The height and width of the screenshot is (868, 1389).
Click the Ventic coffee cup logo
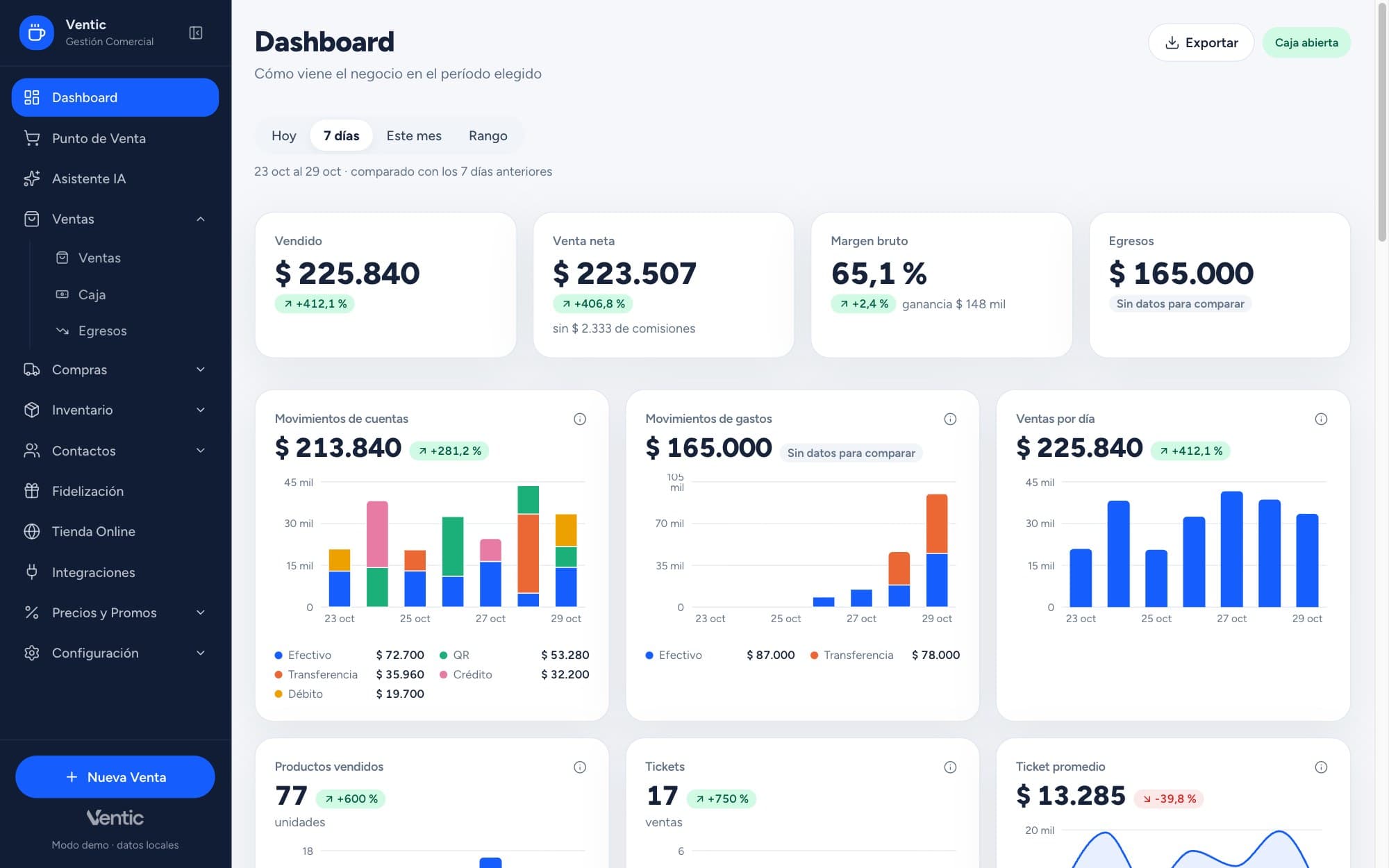(37, 33)
